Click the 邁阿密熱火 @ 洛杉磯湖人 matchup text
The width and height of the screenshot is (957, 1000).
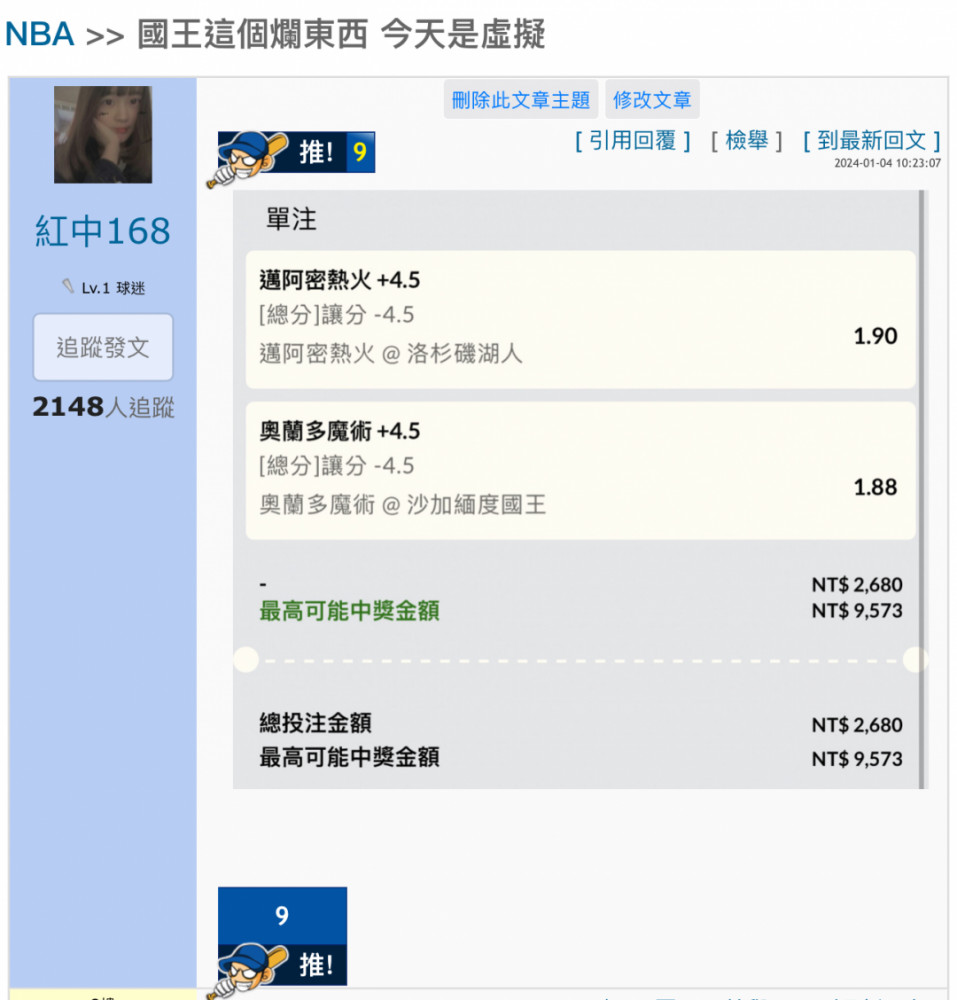coord(391,353)
